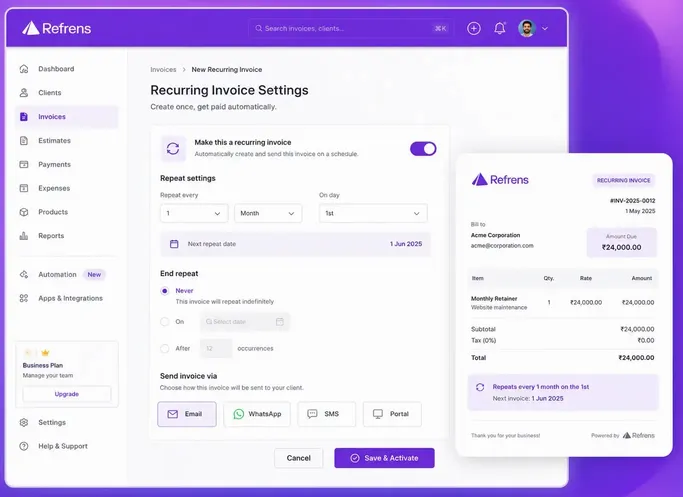Click the crown icon on Business Plan
This screenshot has height=497, width=683.
45,353
